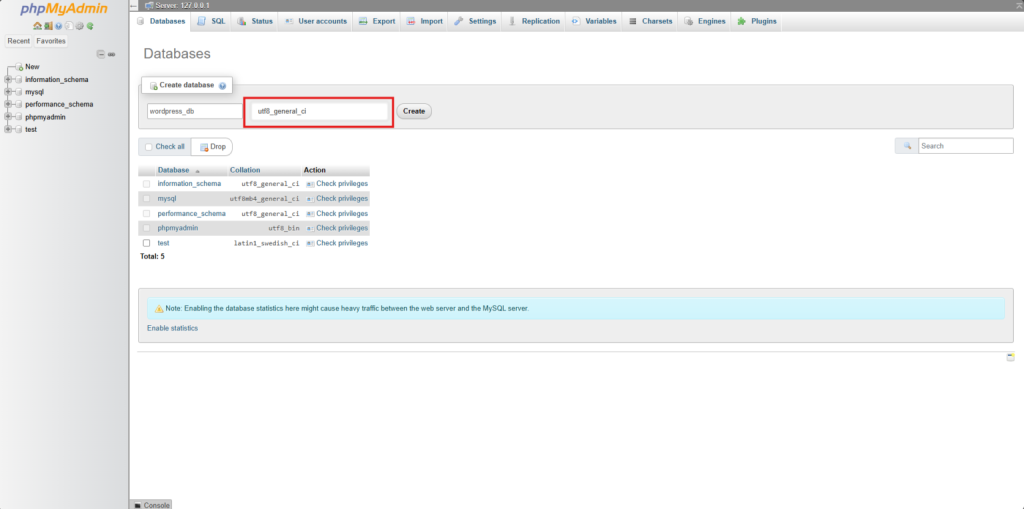Expand the information_schema tree node

coord(8,79)
